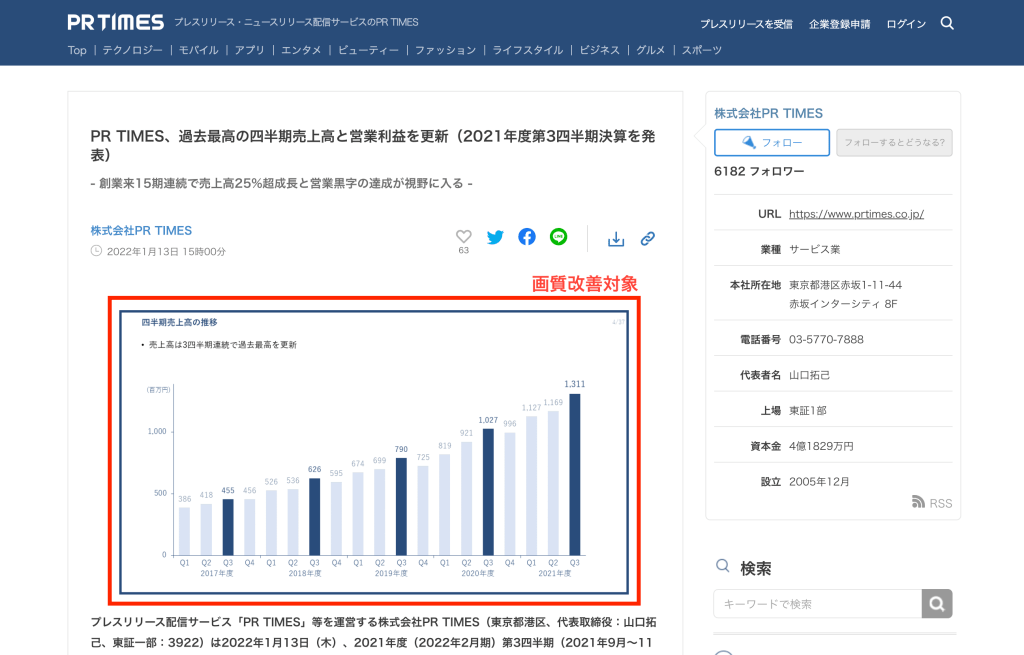The width and height of the screenshot is (1024, 655).
Task: Download the press release materials icon
Action: tap(616, 239)
